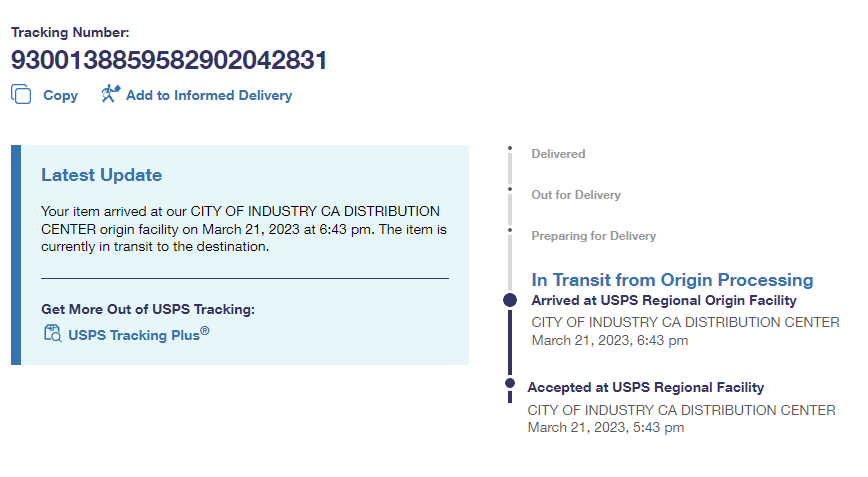
Task: Click the Delivered status label
Action: [558, 154]
